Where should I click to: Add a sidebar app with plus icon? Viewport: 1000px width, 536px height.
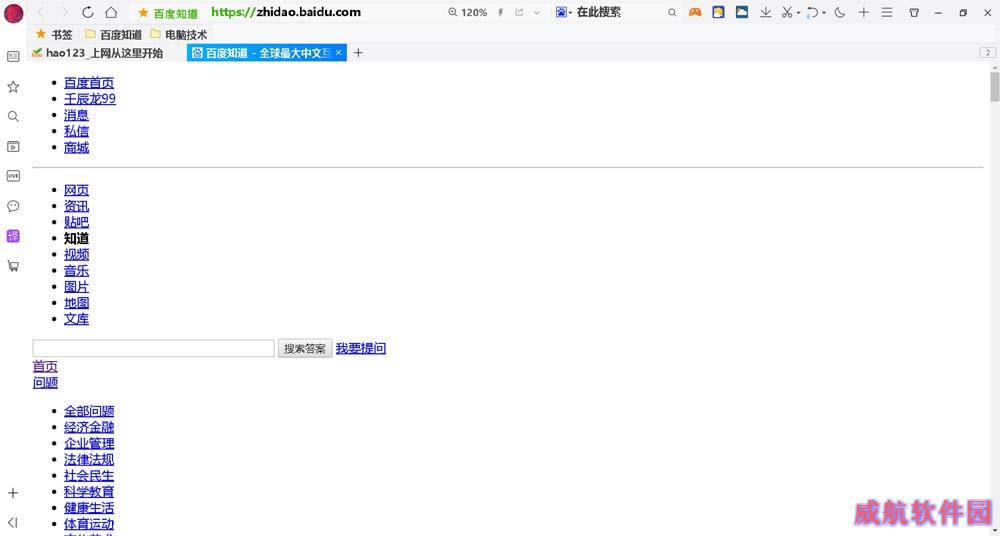[x=13, y=493]
